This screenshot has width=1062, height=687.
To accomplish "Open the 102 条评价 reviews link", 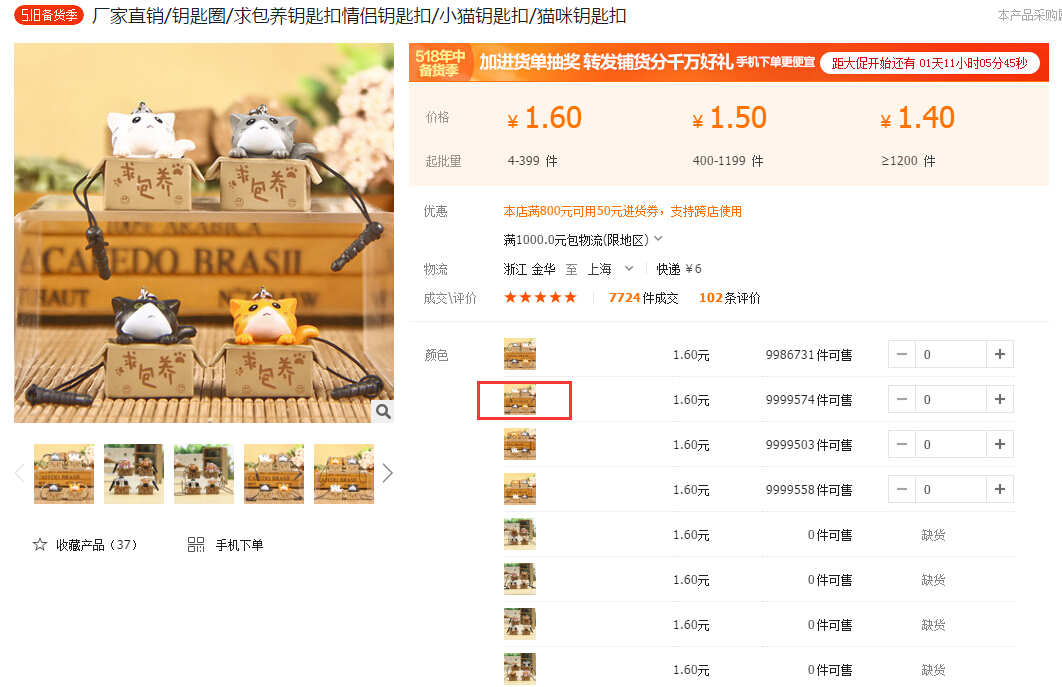I will click(x=729, y=298).
